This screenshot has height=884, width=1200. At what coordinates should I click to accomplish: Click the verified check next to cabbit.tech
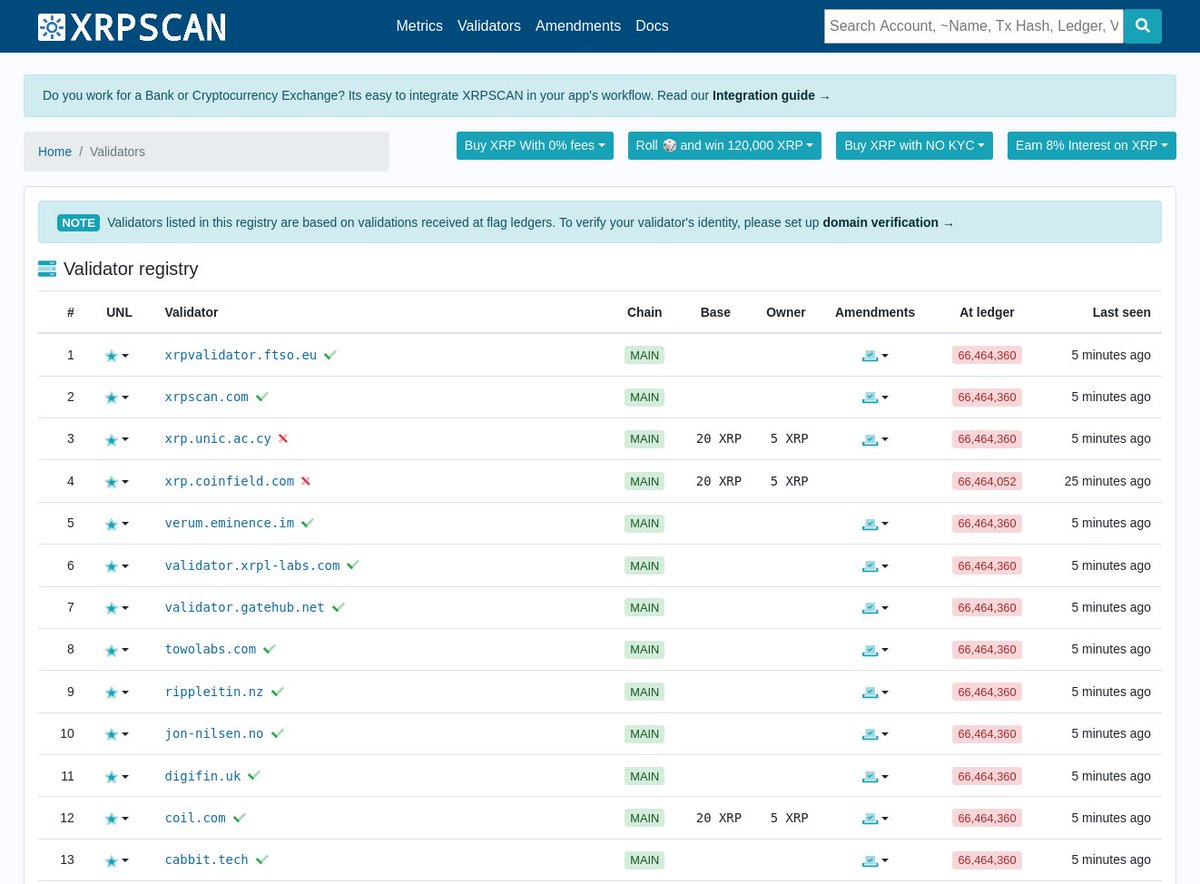coord(261,858)
